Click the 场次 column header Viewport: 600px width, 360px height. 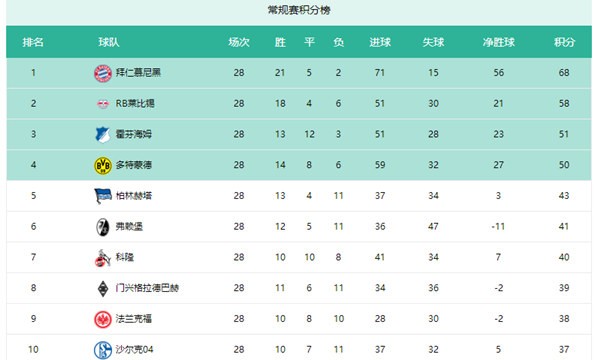(239, 42)
